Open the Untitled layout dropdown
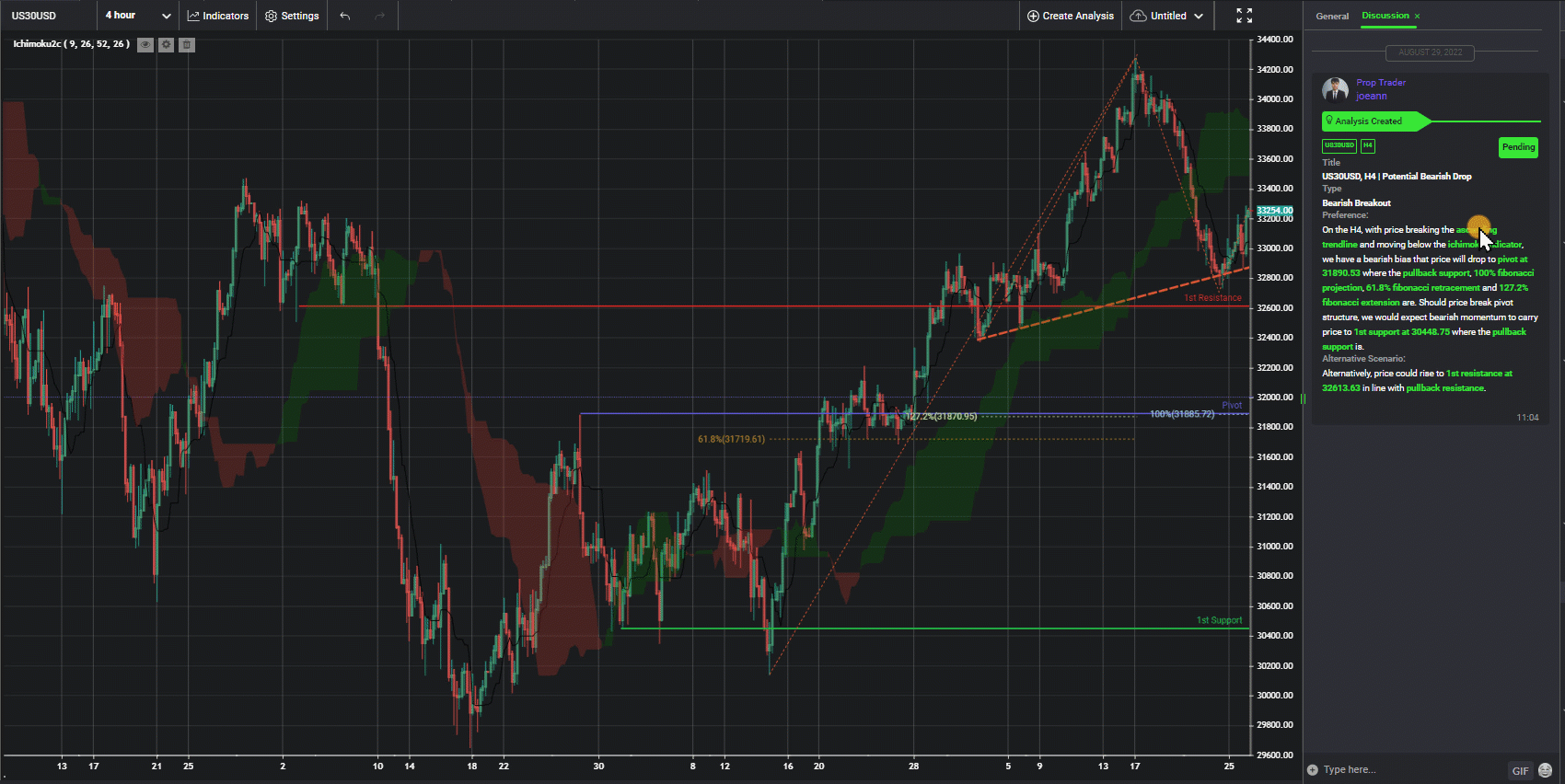Image resolution: width=1565 pixels, height=784 pixels. click(x=1166, y=16)
